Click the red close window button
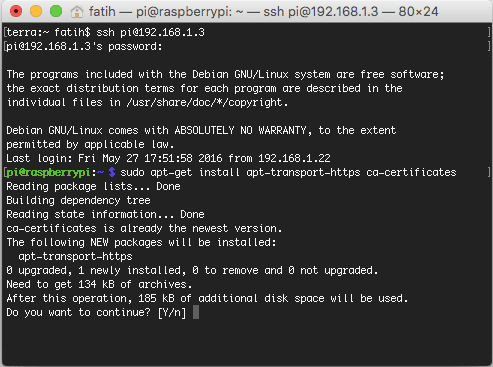This screenshot has width=493, height=367. (x=16, y=11)
